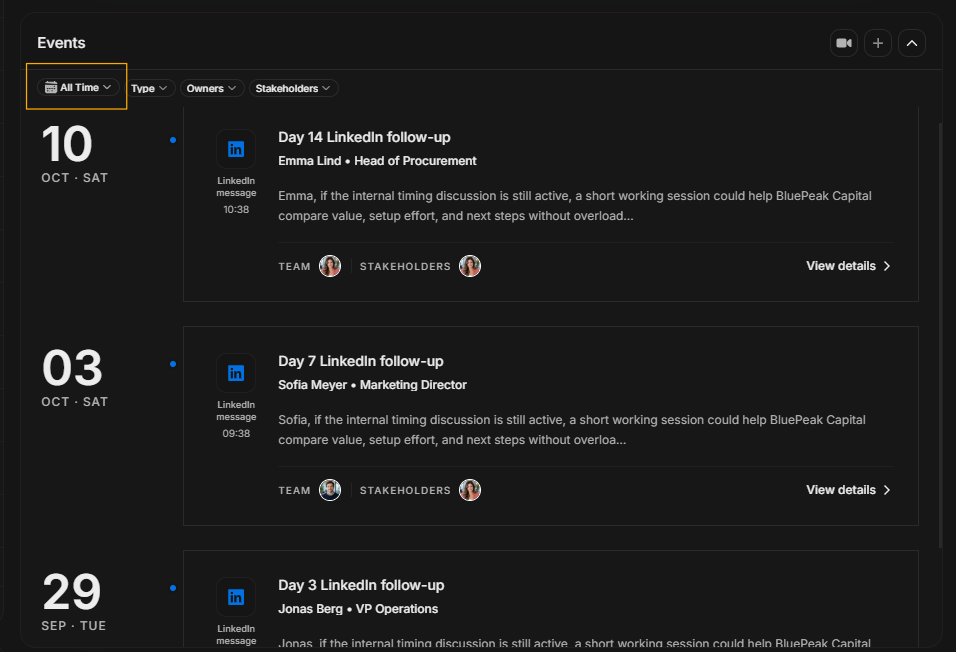
Task: Collapse the Events panel with chevron-up
Action: (x=911, y=43)
